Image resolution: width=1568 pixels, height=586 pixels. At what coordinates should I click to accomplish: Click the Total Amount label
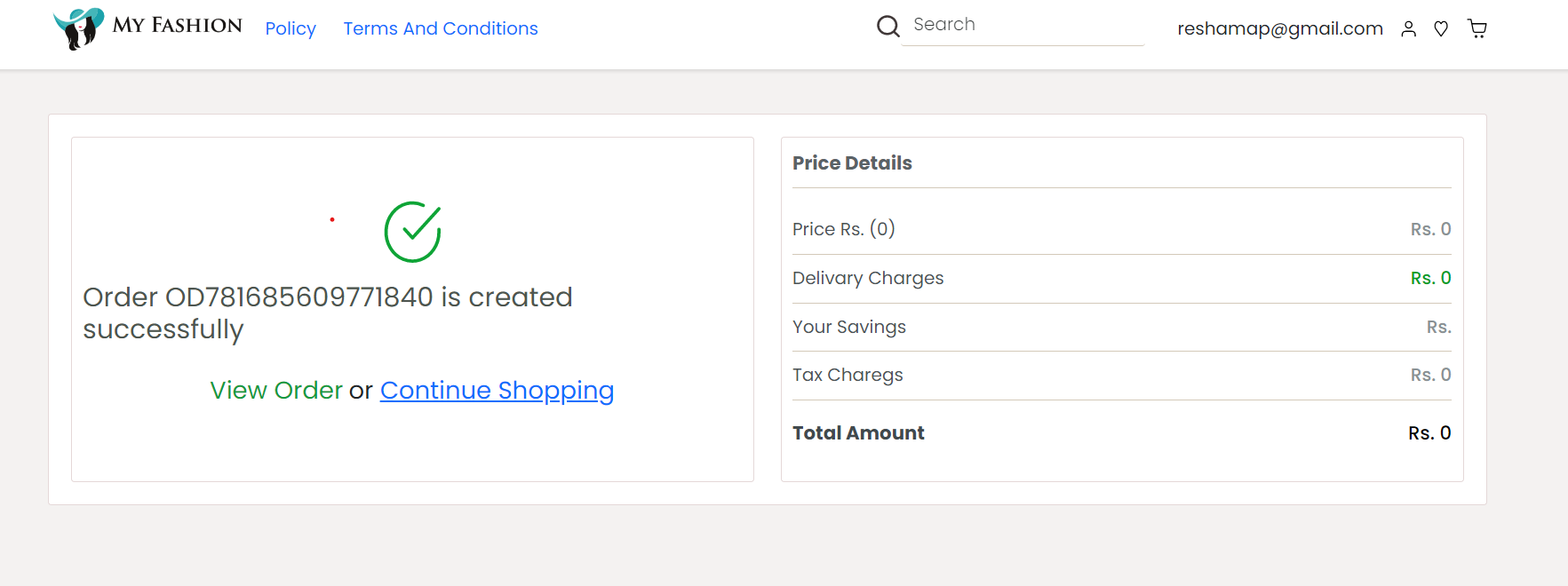858,432
